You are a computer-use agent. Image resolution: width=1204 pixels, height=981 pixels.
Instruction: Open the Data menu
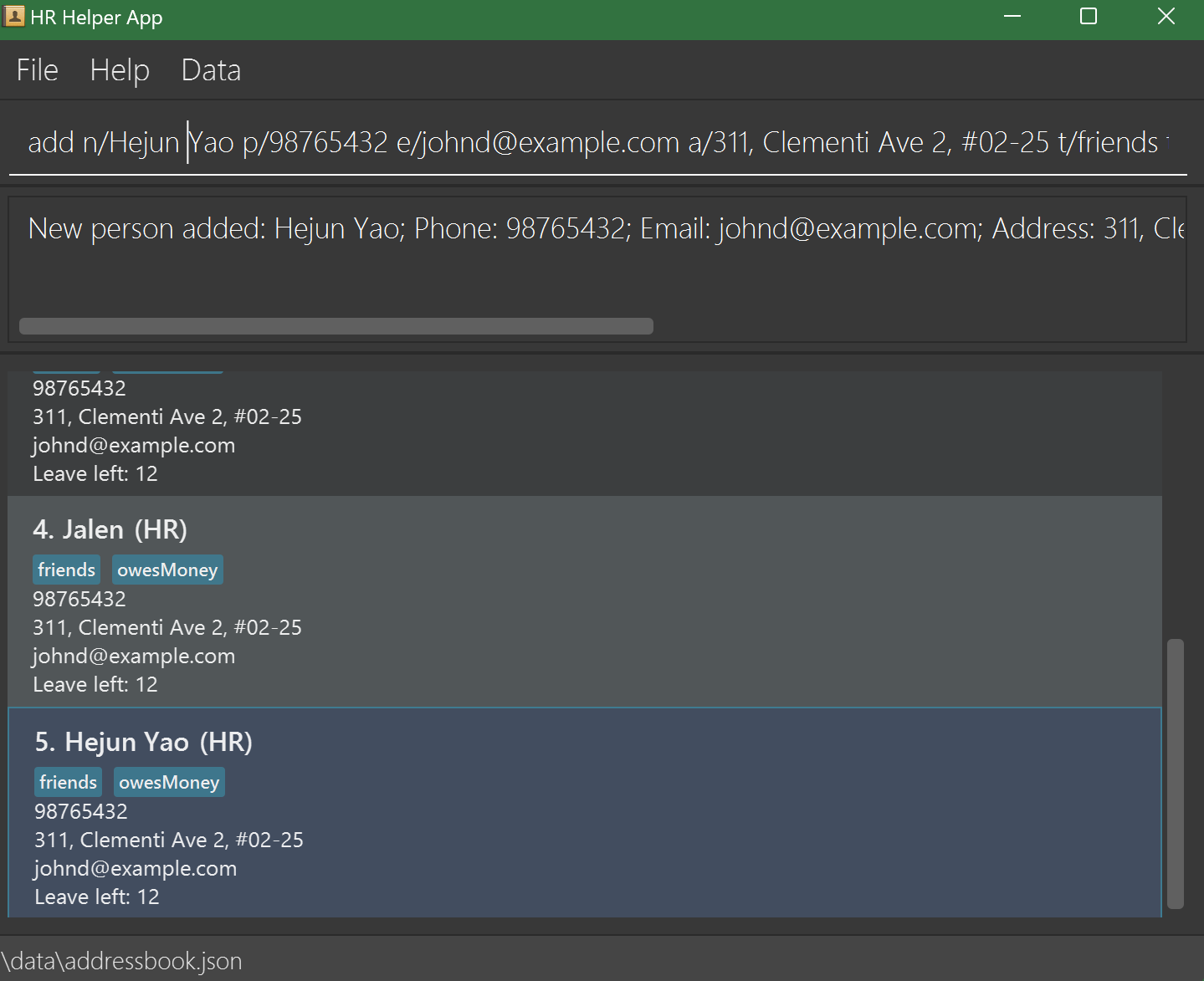tap(211, 70)
